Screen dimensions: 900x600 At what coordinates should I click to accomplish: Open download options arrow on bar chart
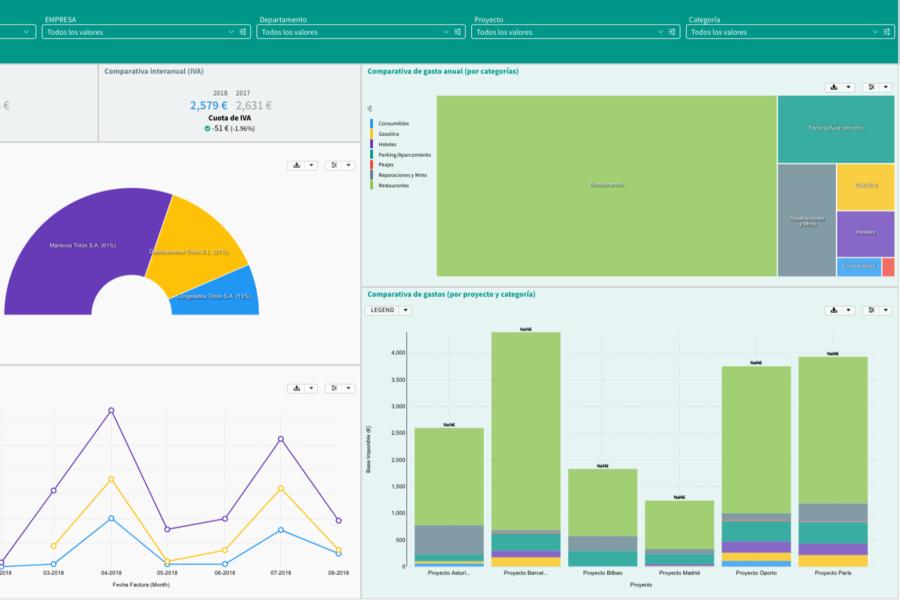click(848, 310)
